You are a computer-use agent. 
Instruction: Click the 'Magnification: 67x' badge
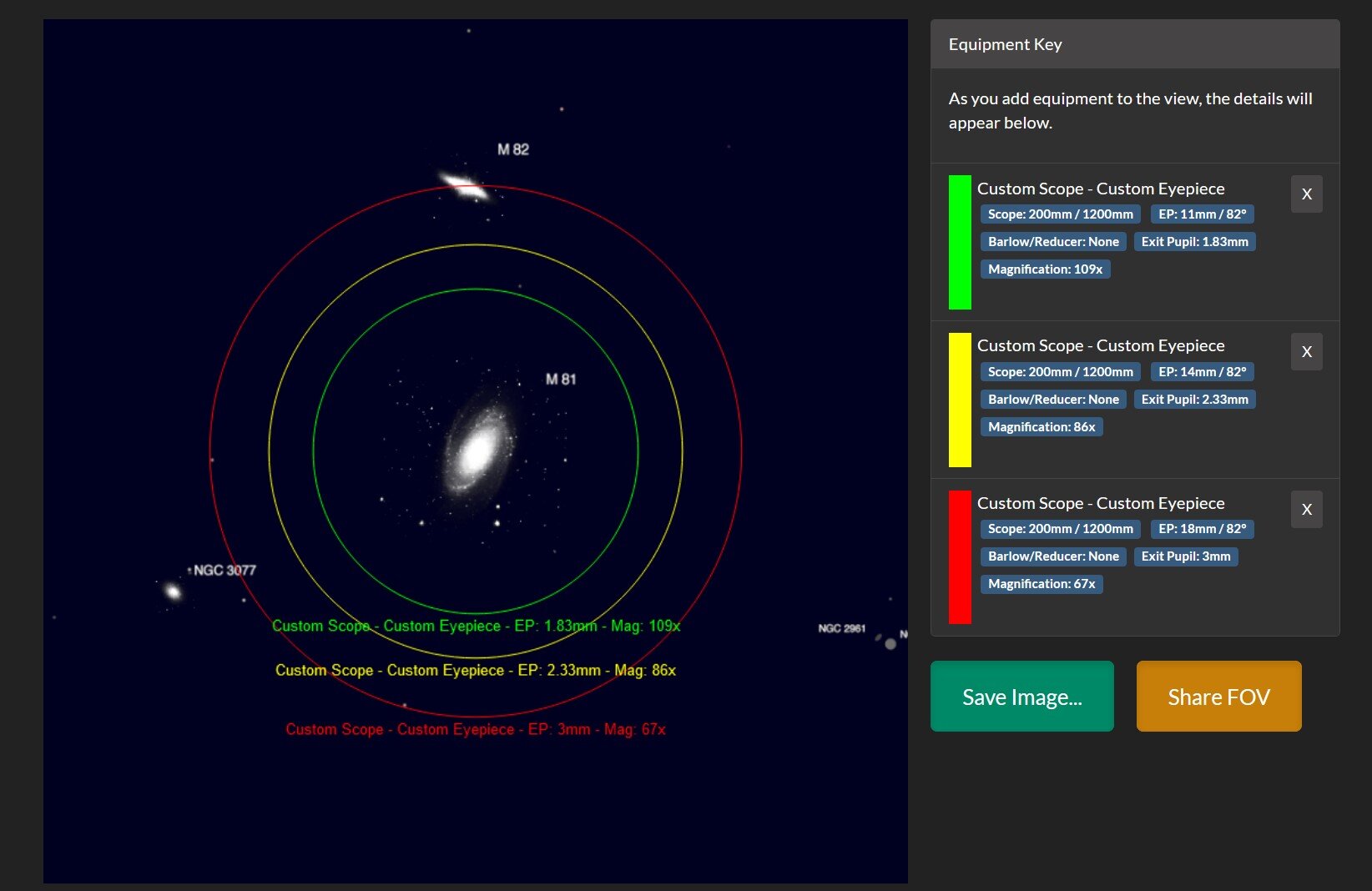pyautogui.click(x=1042, y=584)
